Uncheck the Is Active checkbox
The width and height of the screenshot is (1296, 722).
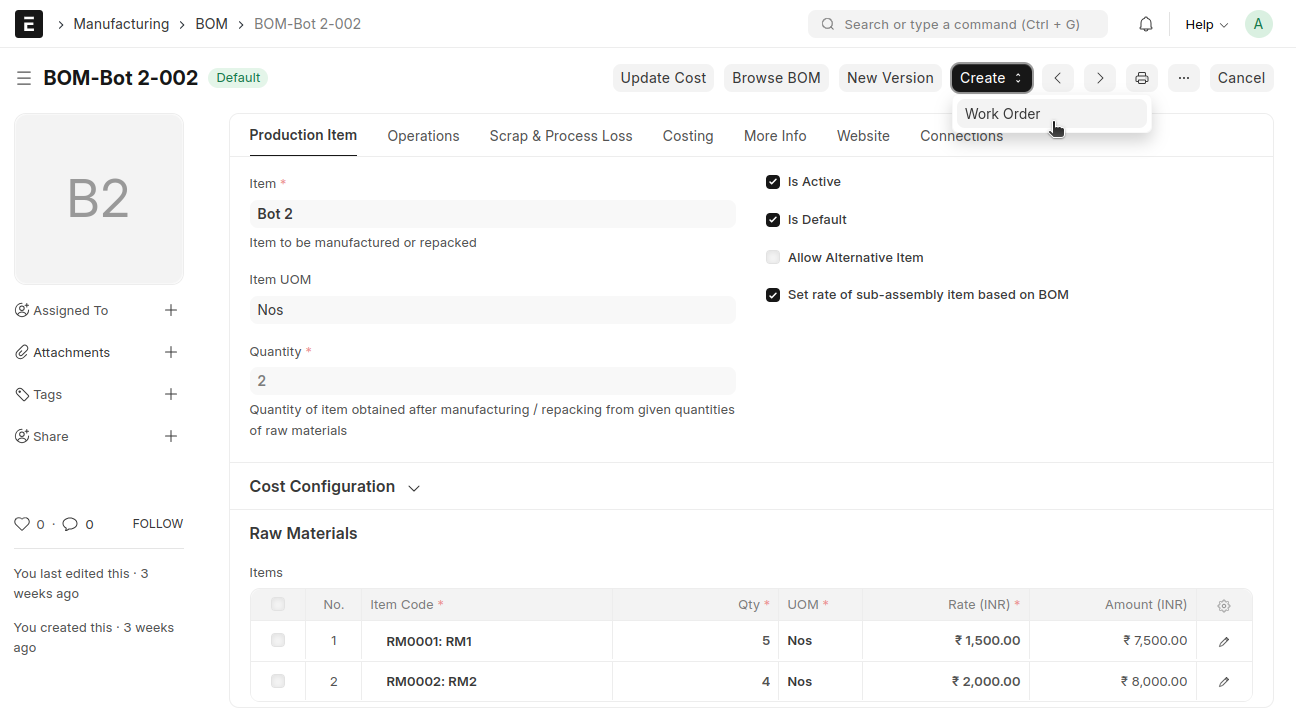point(773,182)
